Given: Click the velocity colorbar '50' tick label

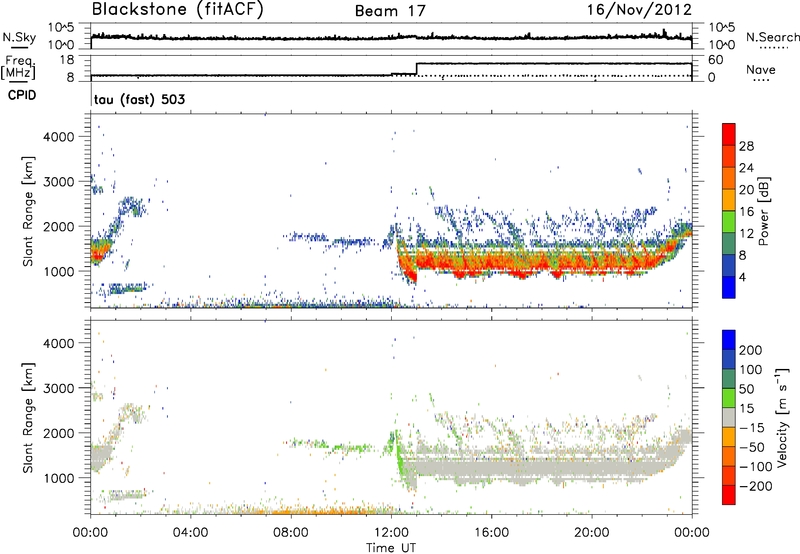Looking at the screenshot, I should pos(746,389).
